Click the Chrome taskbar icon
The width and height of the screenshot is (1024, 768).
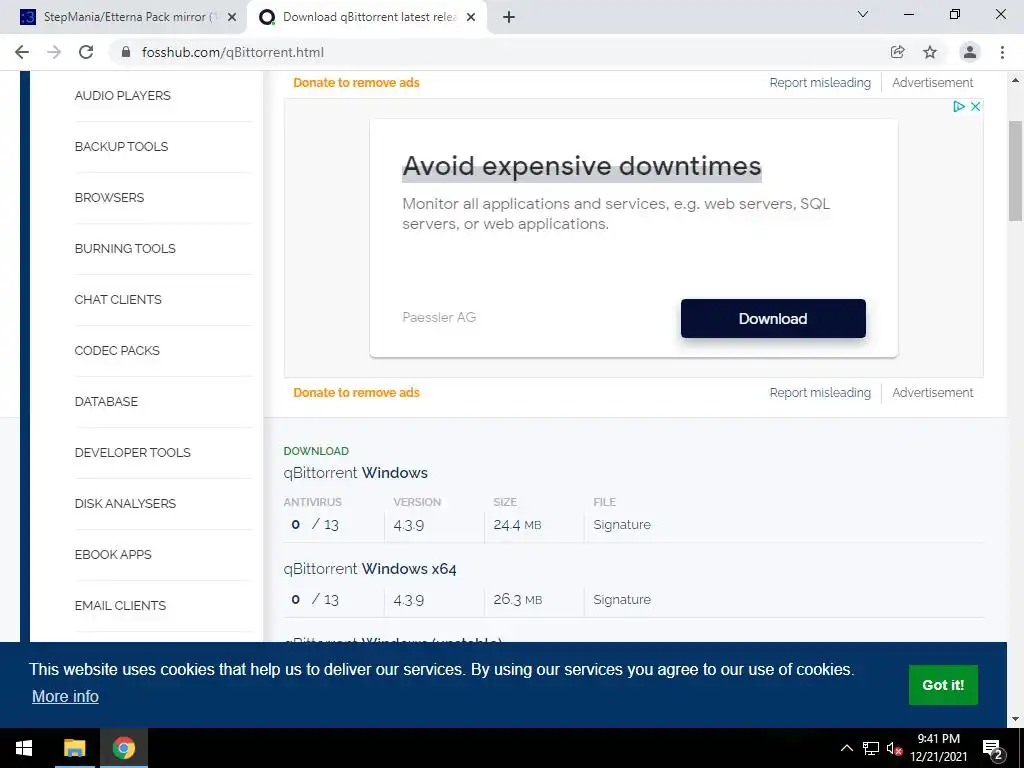pyautogui.click(x=123, y=748)
